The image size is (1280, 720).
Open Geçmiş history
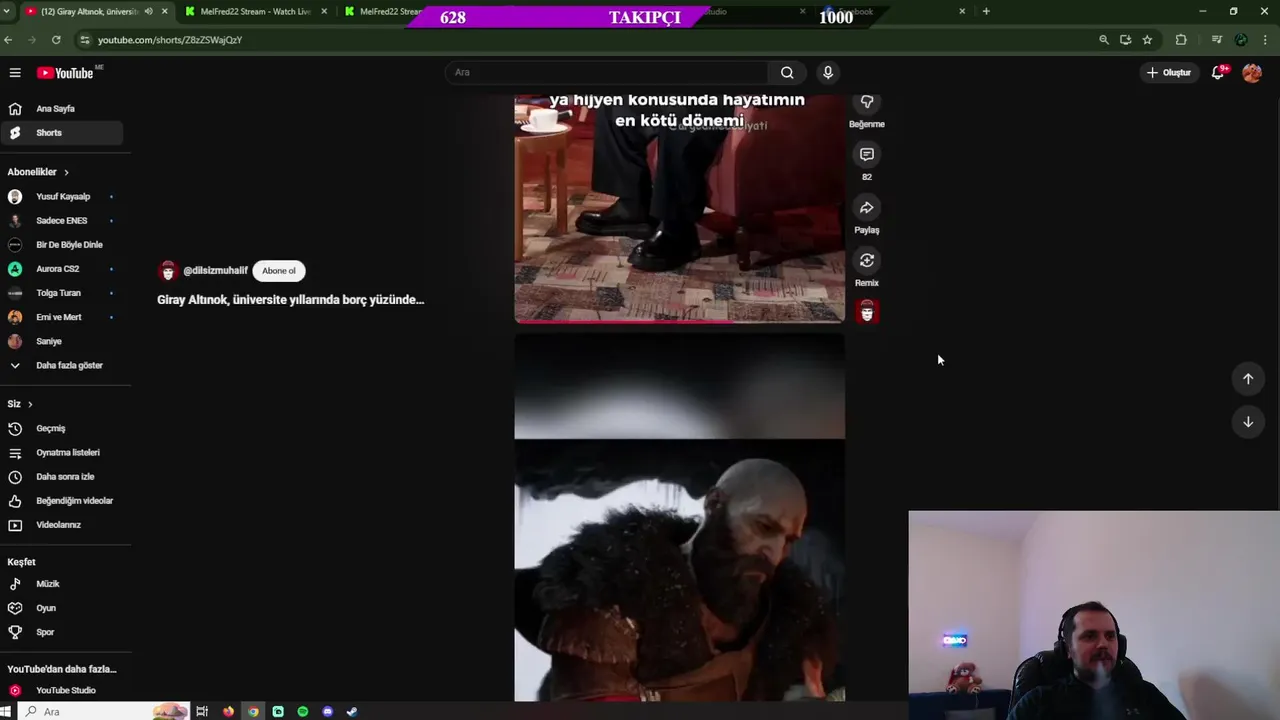pos(61,429)
